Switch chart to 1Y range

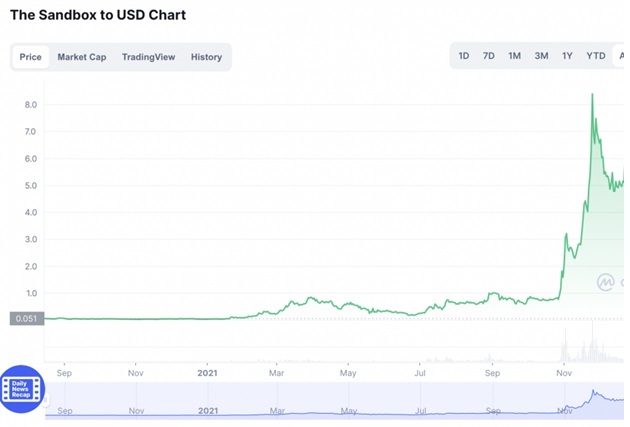coord(567,56)
